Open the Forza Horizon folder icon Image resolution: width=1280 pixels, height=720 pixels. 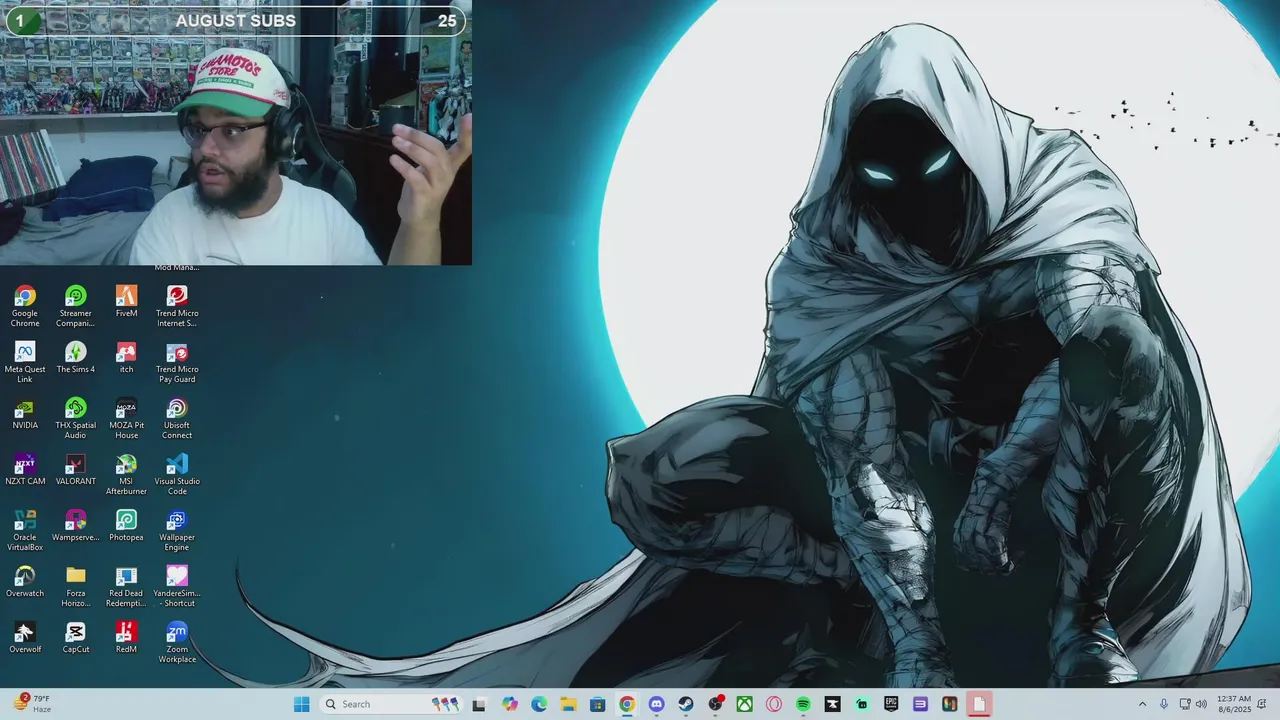coord(76,586)
